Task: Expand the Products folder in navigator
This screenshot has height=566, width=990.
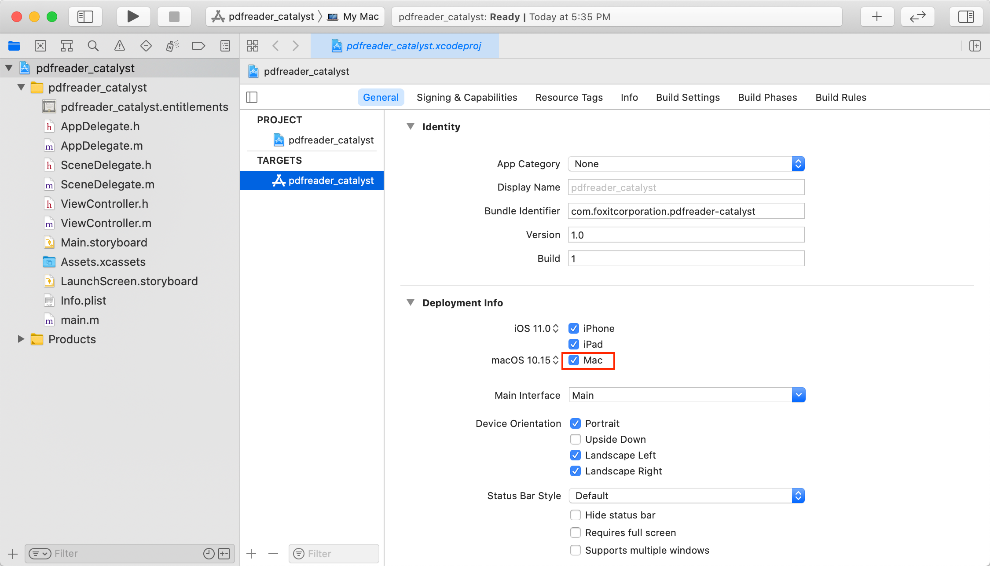Action: coord(21,340)
